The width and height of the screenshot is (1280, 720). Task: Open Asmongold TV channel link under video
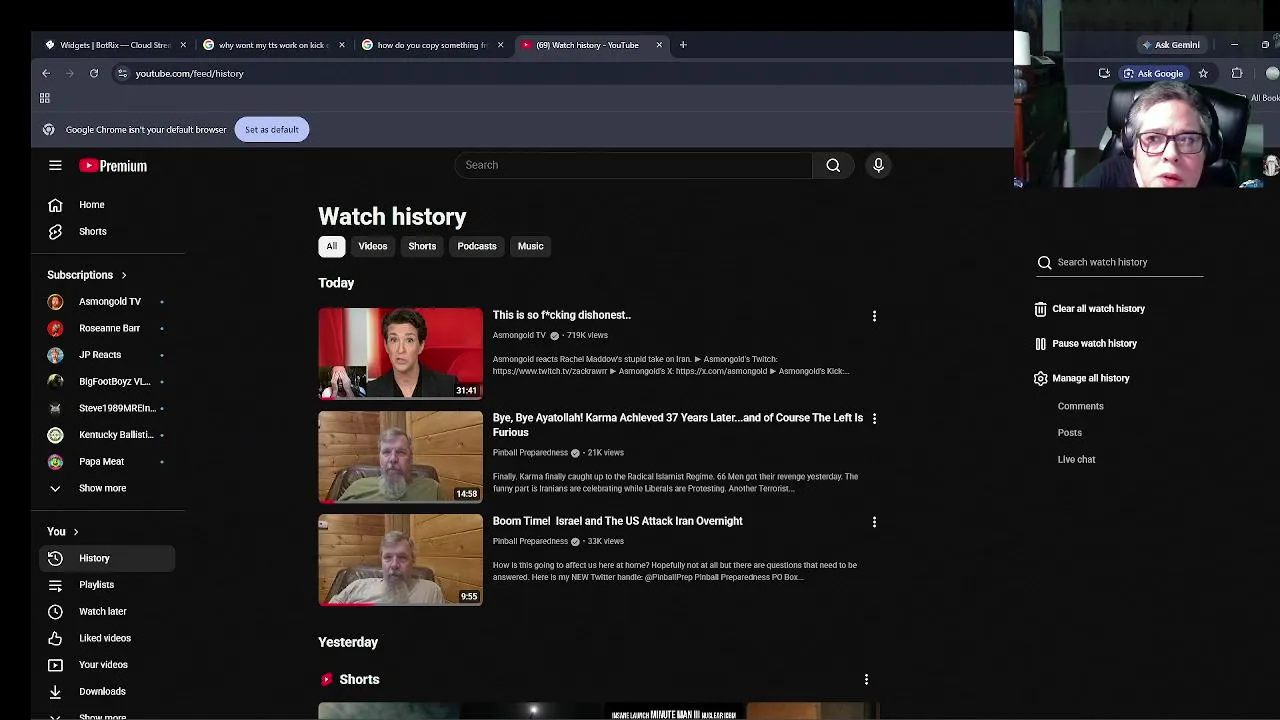[x=519, y=335]
